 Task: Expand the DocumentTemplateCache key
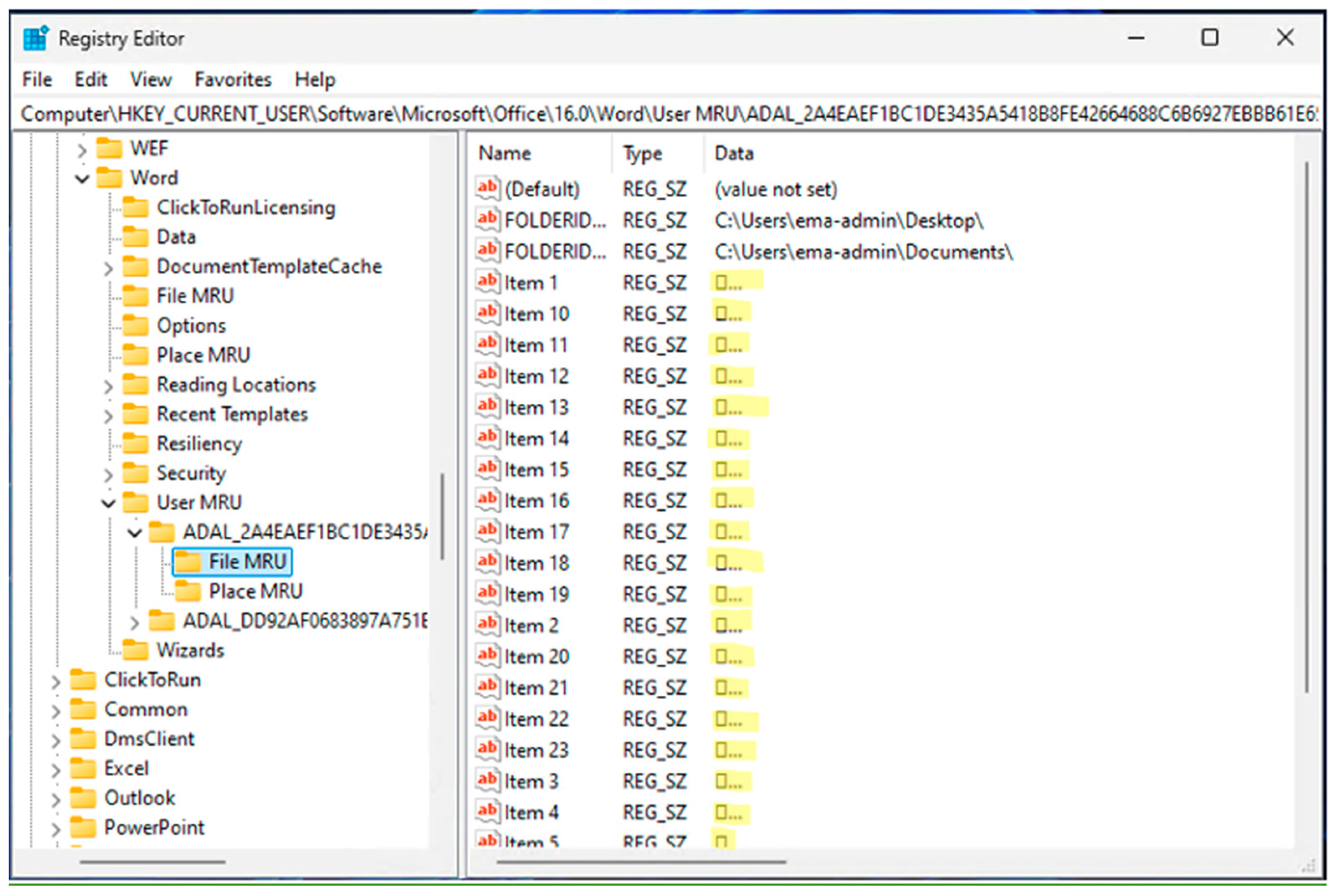(108, 268)
